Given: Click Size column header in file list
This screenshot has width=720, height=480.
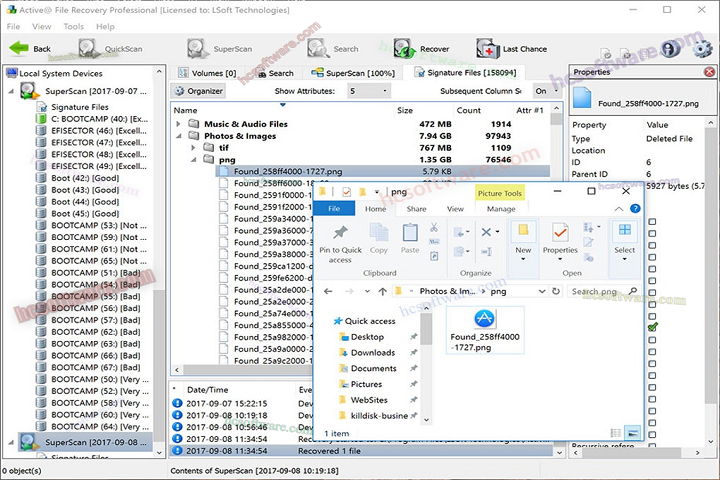Looking at the screenshot, I should pyautogui.click(x=405, y=110).
